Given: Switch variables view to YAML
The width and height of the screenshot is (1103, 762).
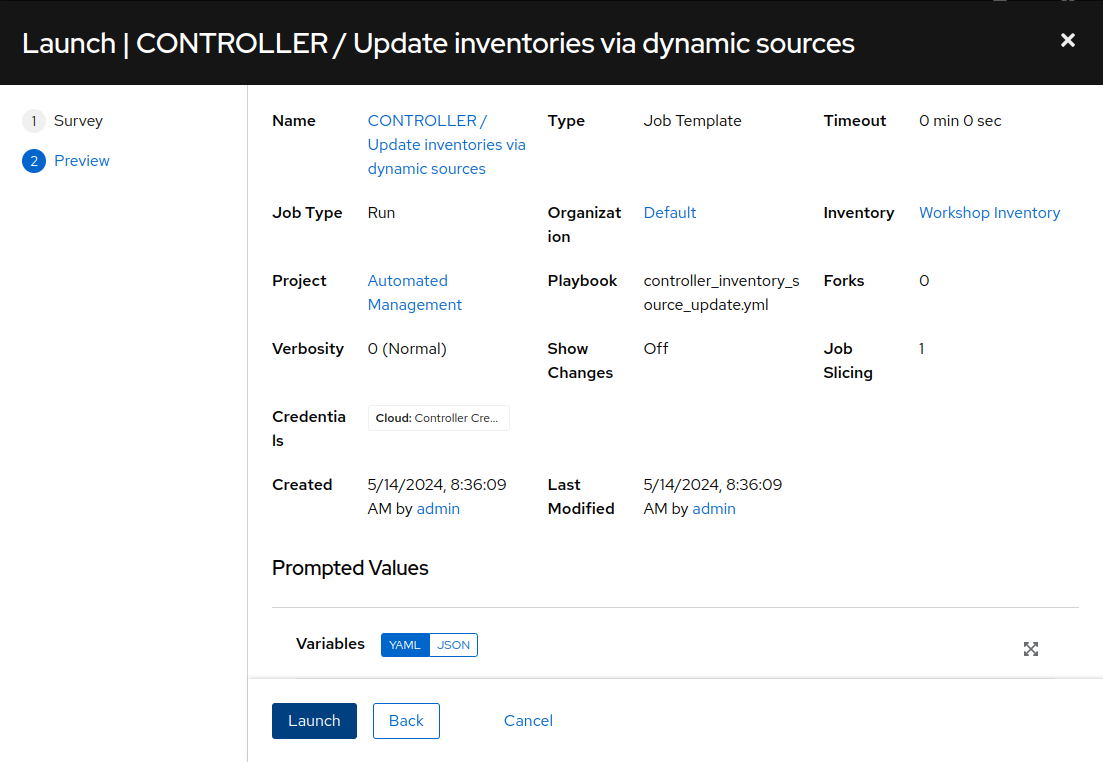Looking at the screenshot, I should click(404, 644).
